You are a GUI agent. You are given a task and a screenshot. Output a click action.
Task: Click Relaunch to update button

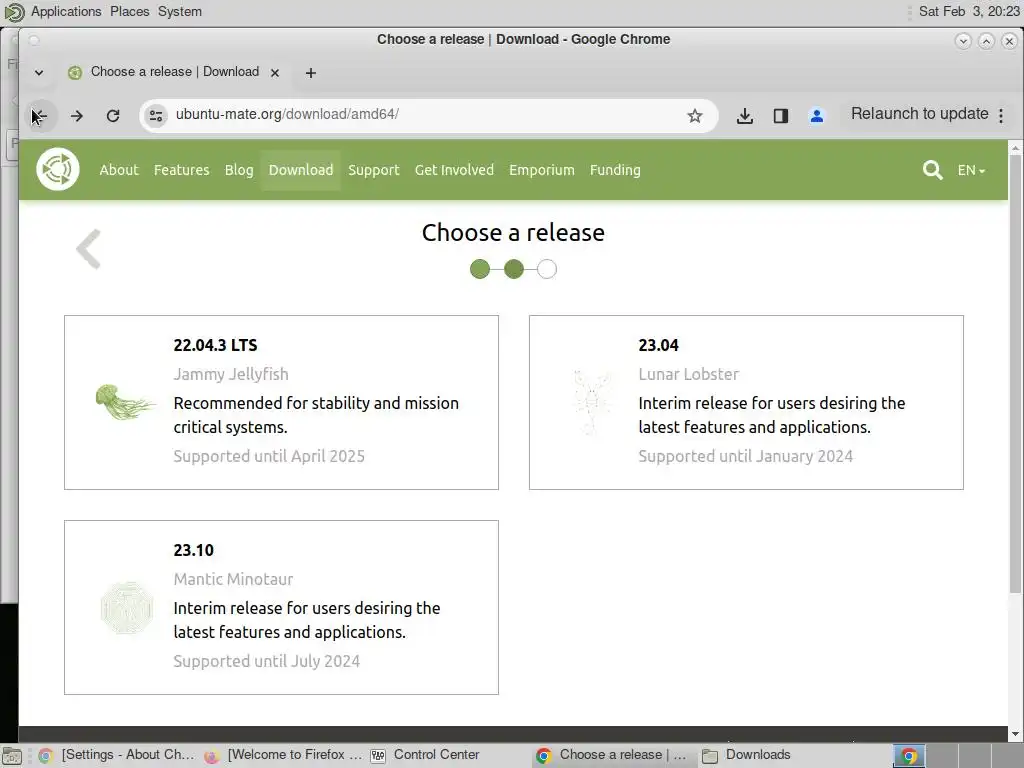pos(920,114)
